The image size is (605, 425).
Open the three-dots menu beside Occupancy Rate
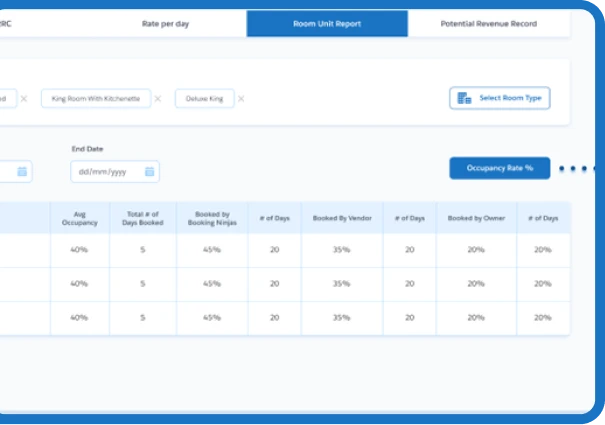tap(578, 168)
